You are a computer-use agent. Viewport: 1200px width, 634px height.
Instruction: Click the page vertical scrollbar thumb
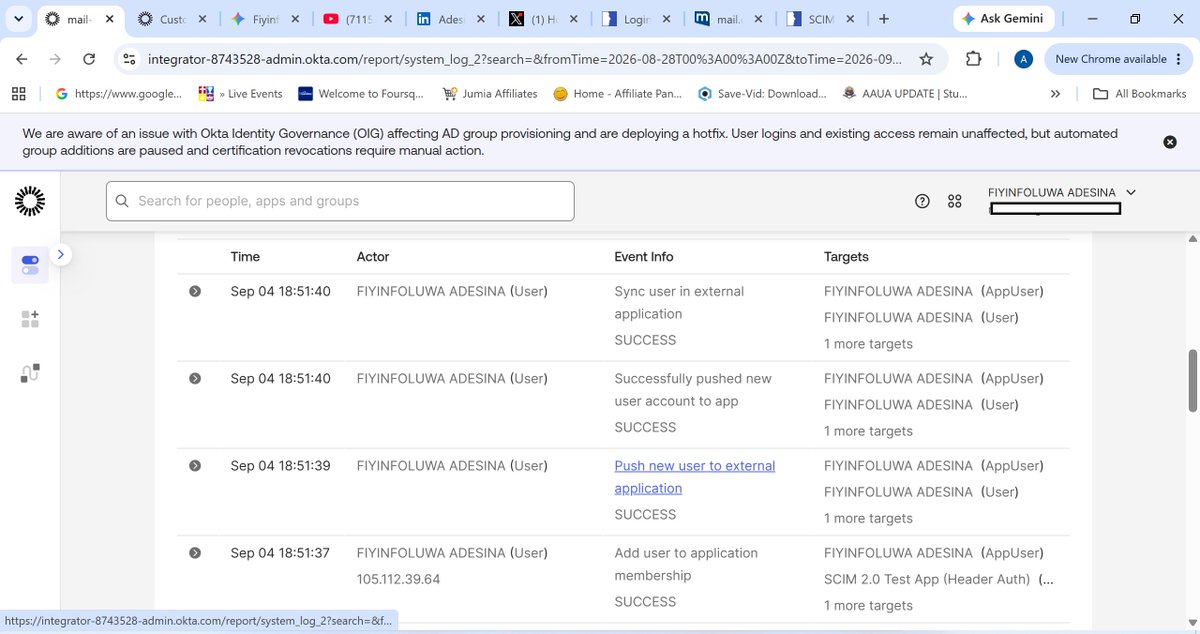[x=1192, y=380]
